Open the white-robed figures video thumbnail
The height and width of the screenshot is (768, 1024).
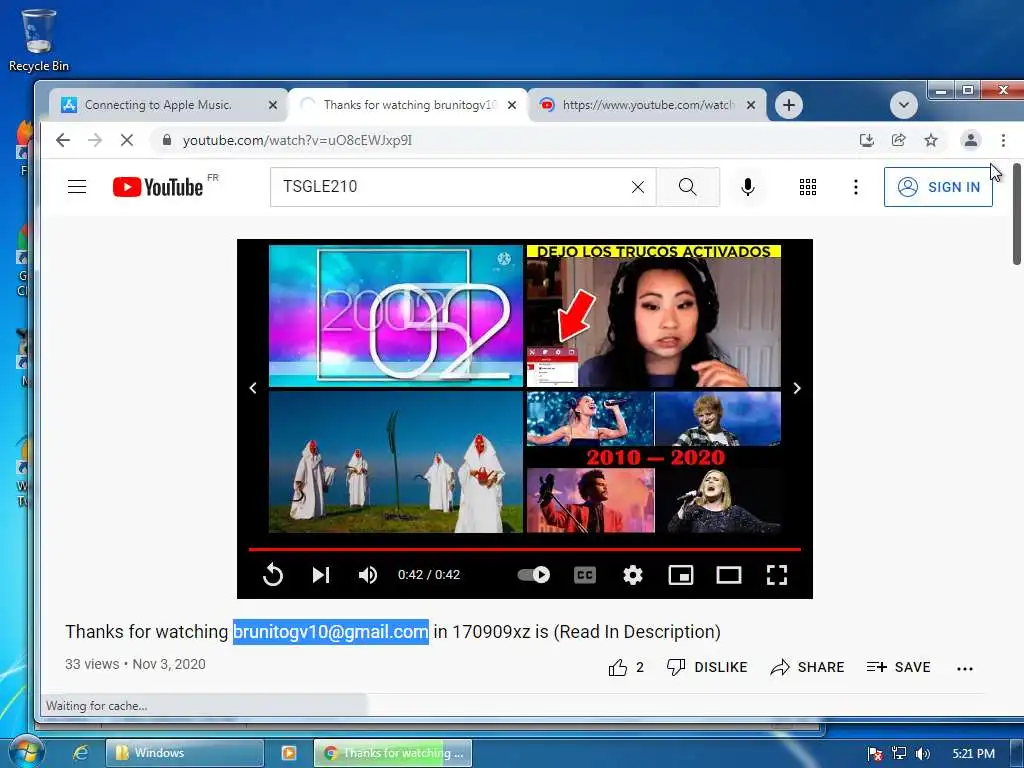(x=396, y=462)
